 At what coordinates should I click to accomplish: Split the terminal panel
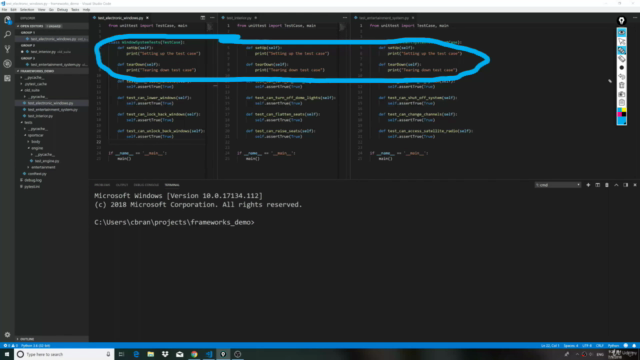point(598,185)
